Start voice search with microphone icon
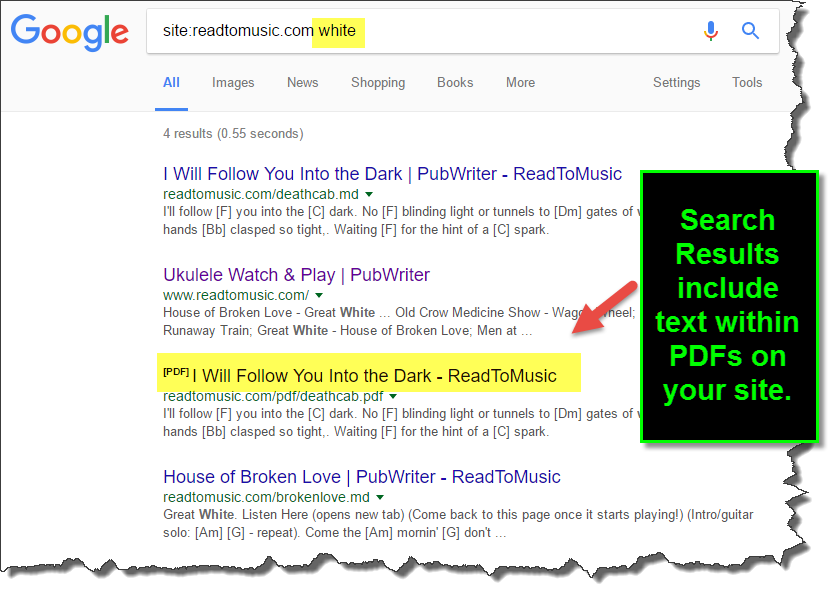Image resolution: width=830 pixels, height=598 pixels. [x=711, y=31]
